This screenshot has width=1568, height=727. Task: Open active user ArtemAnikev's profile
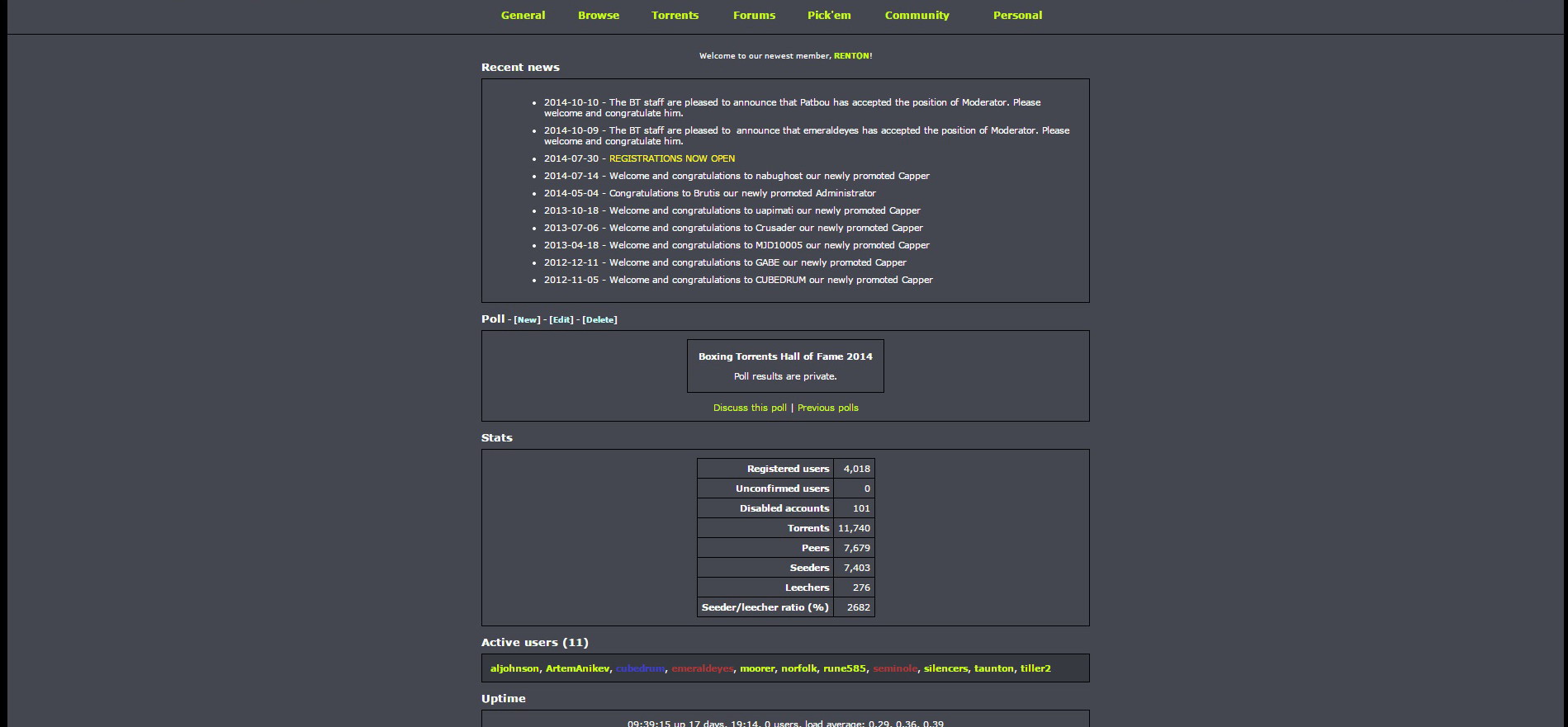click(x=578, y=668)
